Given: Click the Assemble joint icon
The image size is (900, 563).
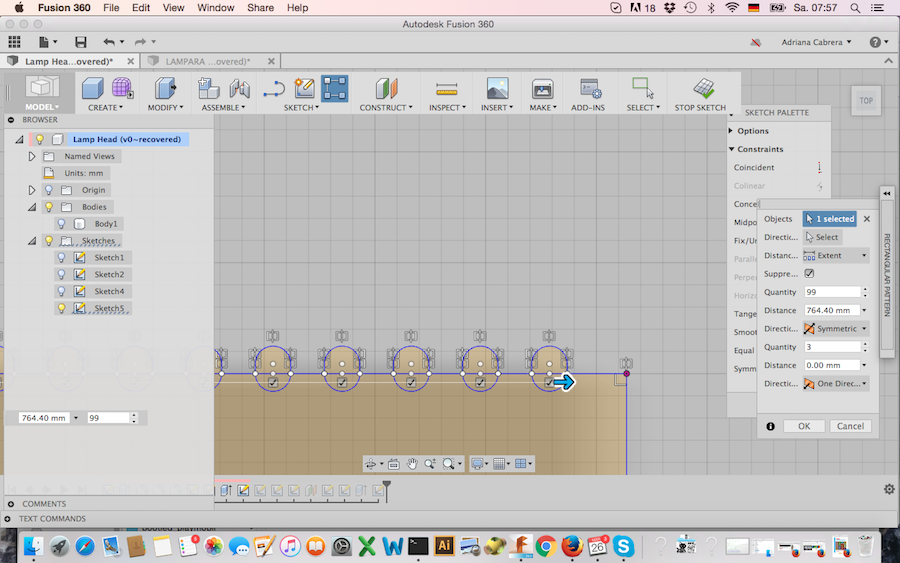Looking at the screenshot, I should pos(239,88).
